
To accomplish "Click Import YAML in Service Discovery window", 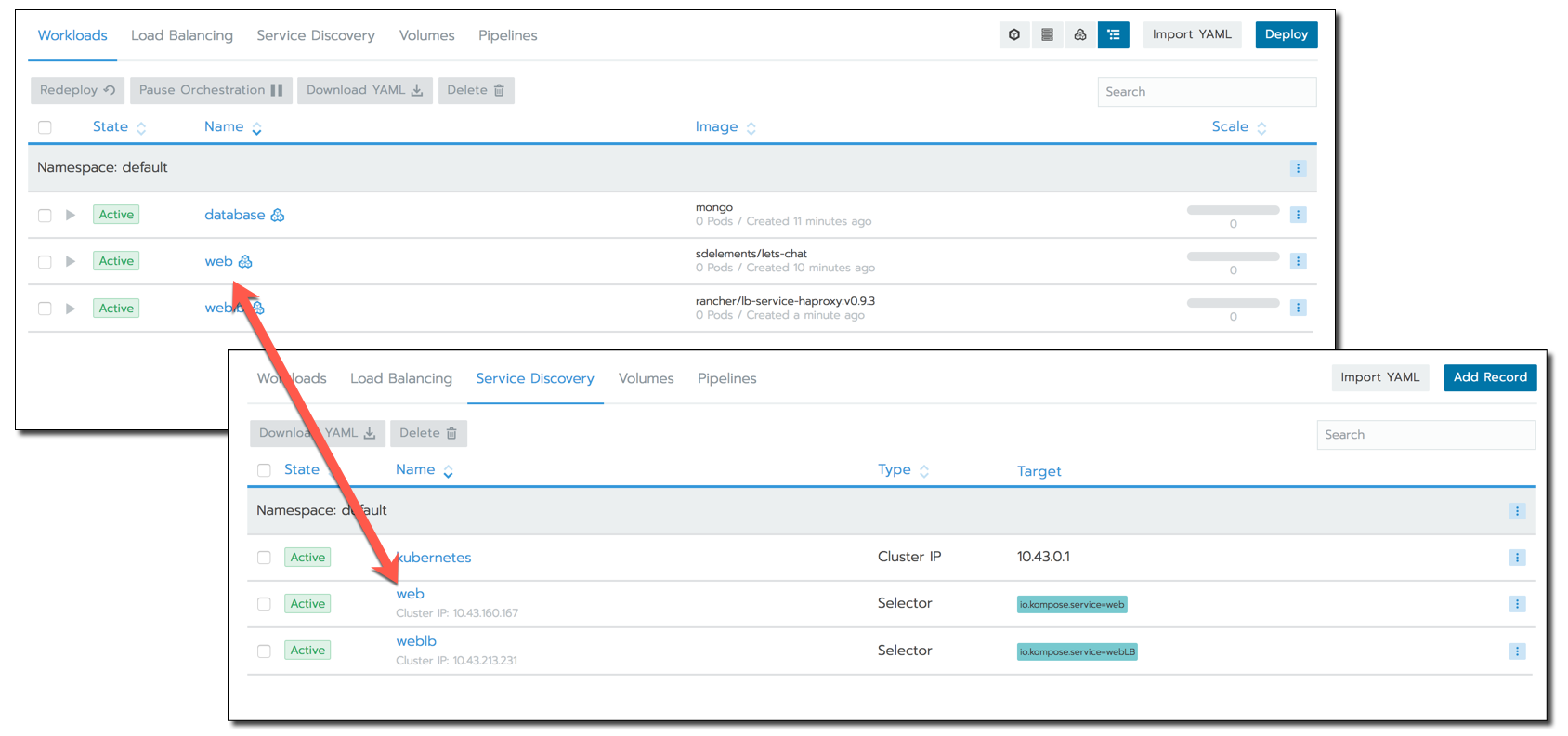I will [x=1379, y=377].
